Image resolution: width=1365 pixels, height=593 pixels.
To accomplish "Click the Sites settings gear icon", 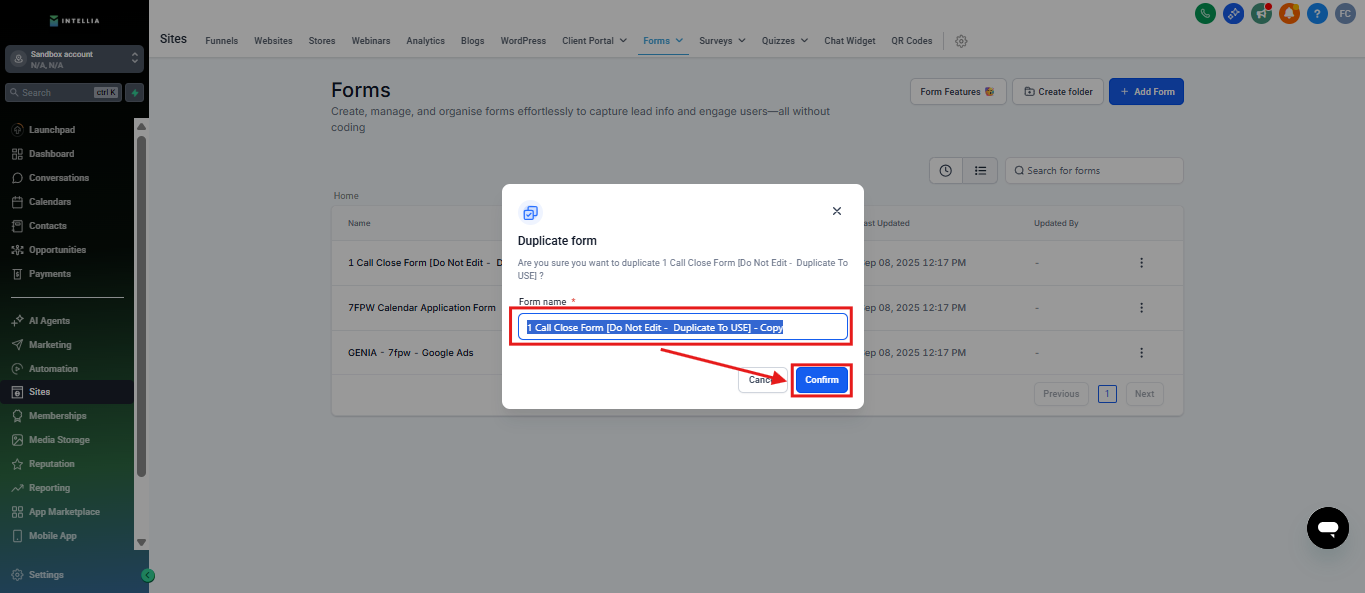I will click(x=961, y=41).
